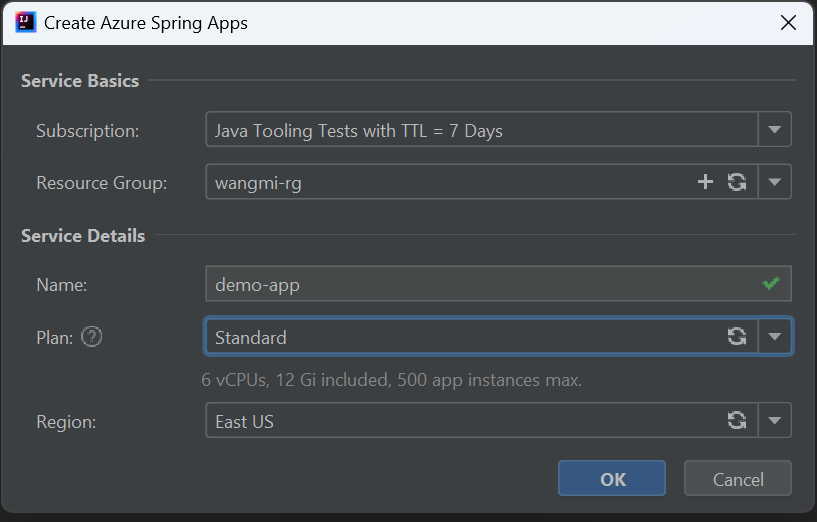Click the 'Create Azure Spring Apps' title text
Viewport: 817px width, 522px height.
[x=146, y=23]
